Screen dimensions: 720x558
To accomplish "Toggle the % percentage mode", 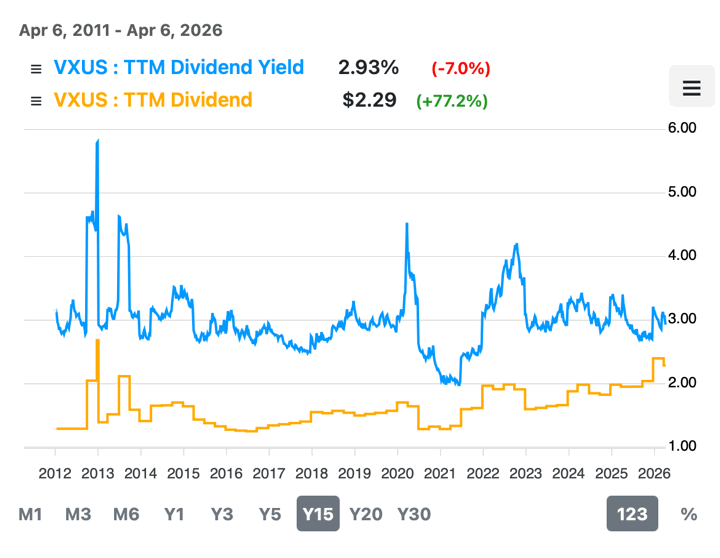I will tap(688, 514).
